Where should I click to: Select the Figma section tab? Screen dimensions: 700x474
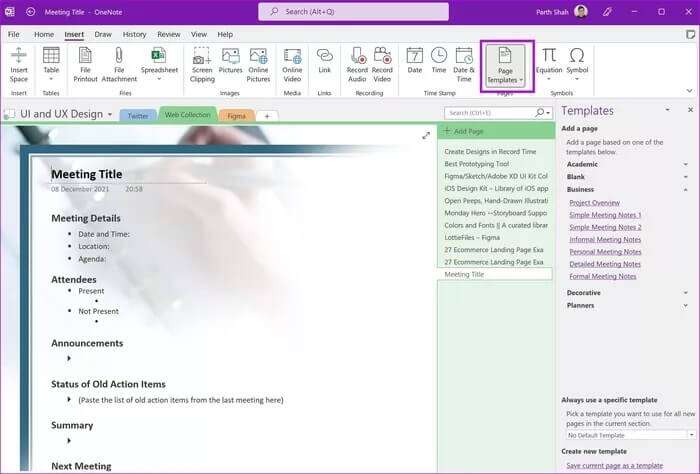(237, 116)
